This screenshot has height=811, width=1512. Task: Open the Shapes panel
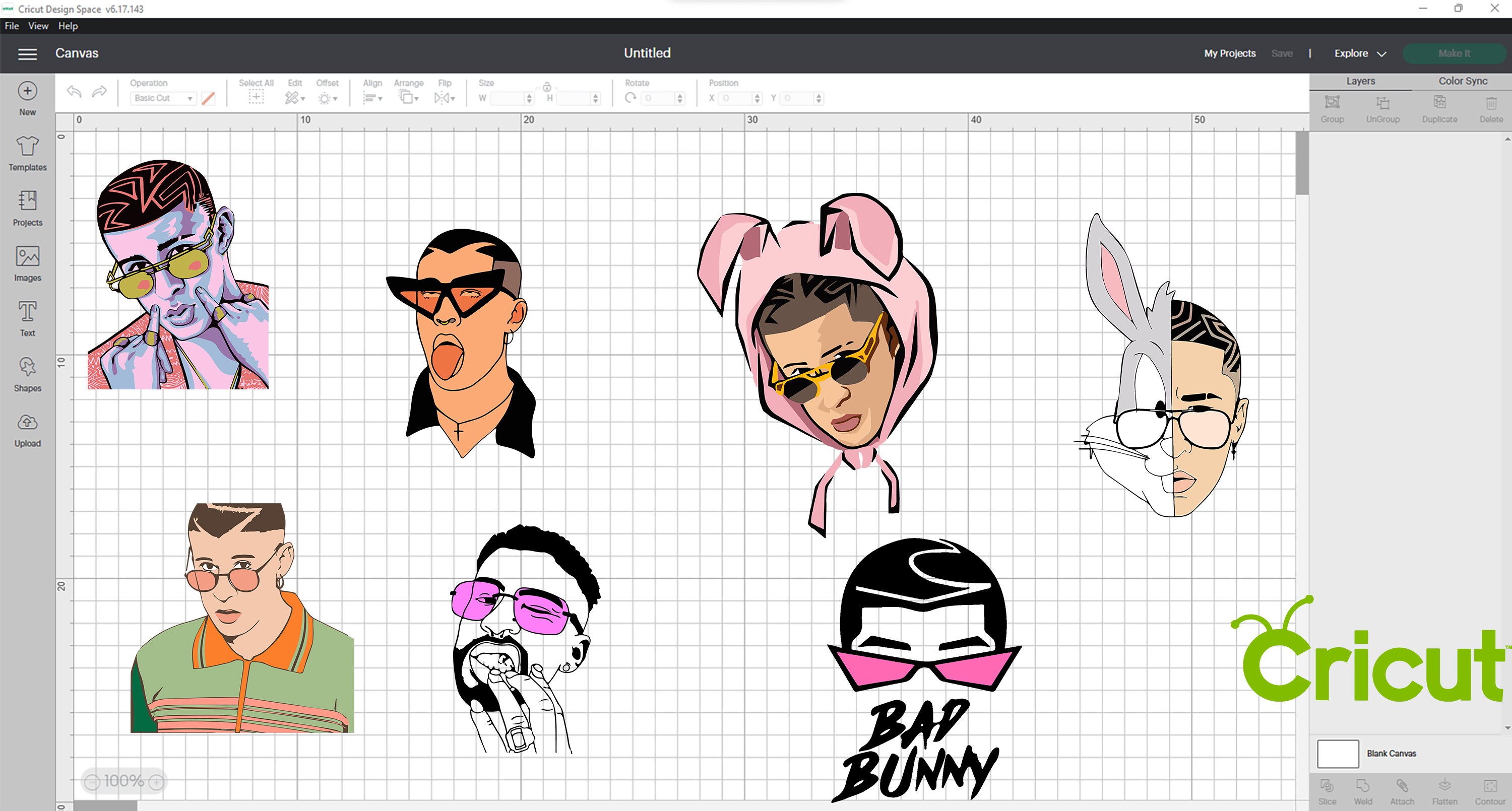(x=27, y=374)
